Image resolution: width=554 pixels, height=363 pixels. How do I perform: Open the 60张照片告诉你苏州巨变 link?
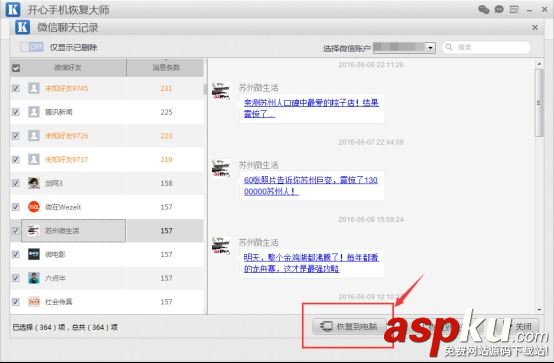click(x=311, y=186)
